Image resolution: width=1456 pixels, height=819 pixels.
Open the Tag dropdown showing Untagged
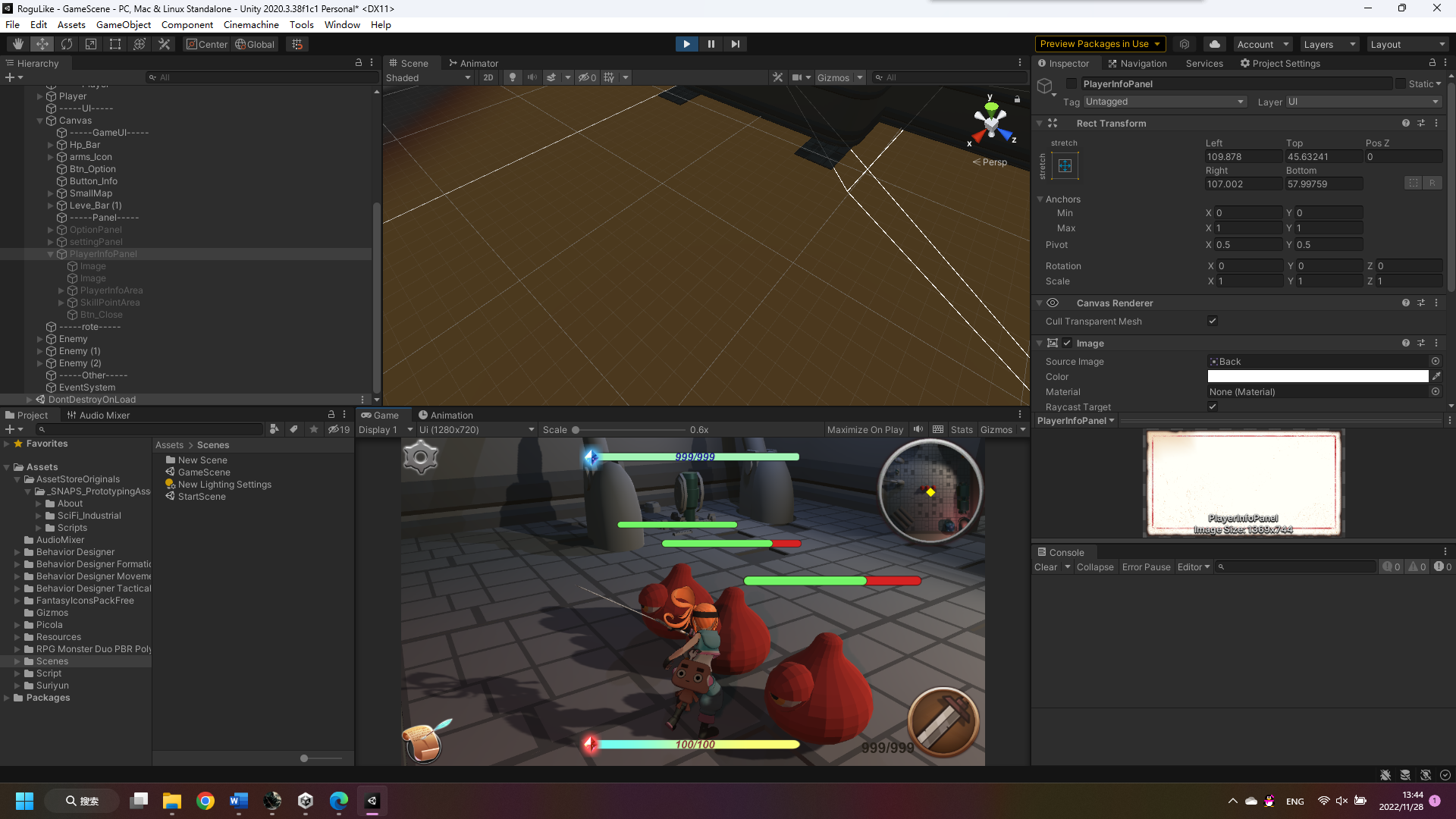point(1164,102)
